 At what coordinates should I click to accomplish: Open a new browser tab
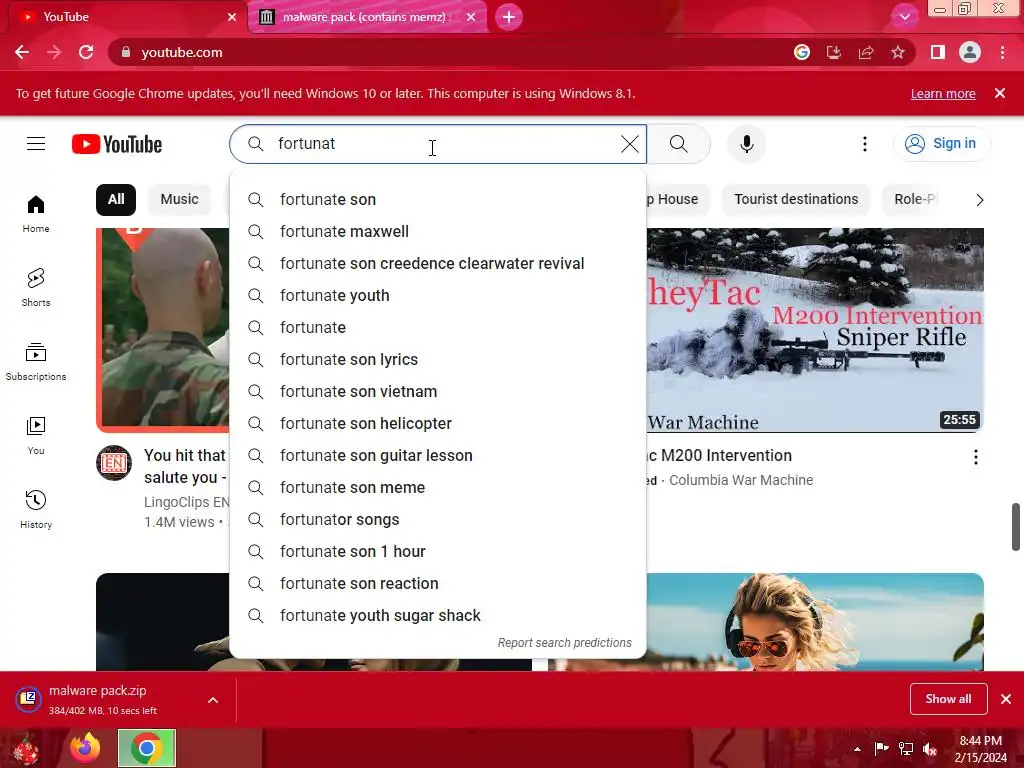click(509, 17)
